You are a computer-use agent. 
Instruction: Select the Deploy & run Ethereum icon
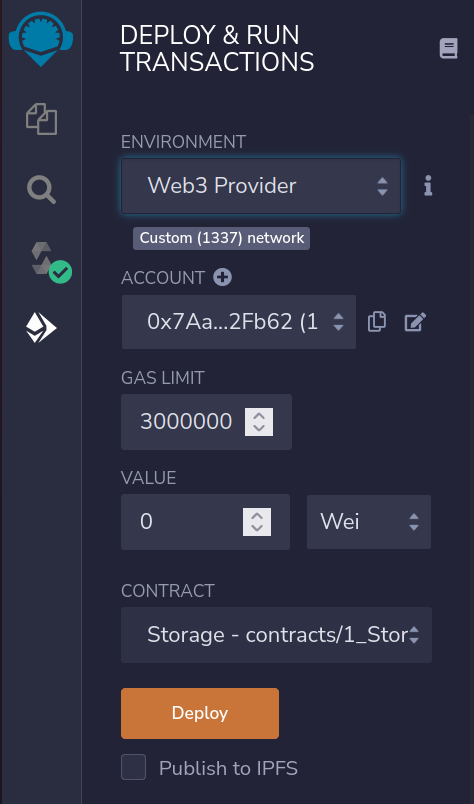(x=41, y=328)
